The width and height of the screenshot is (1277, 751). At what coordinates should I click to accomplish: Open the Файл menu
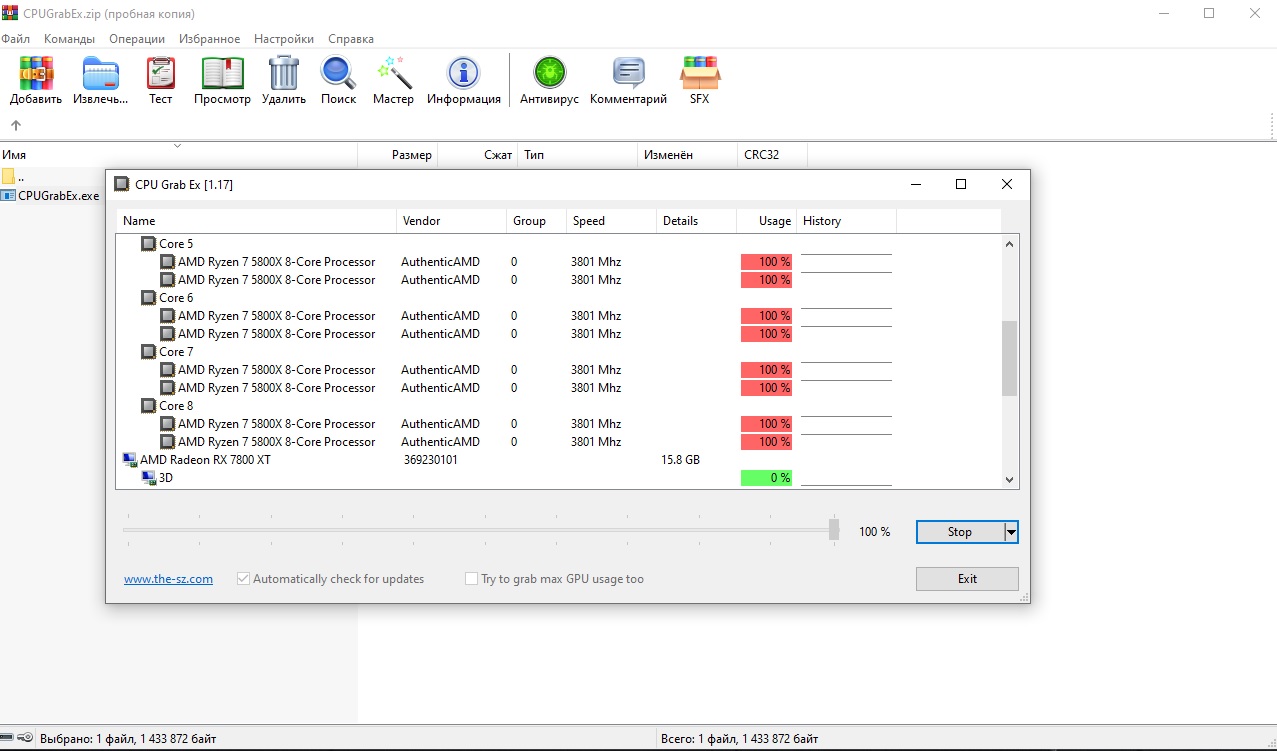click(x=15, y=39)
